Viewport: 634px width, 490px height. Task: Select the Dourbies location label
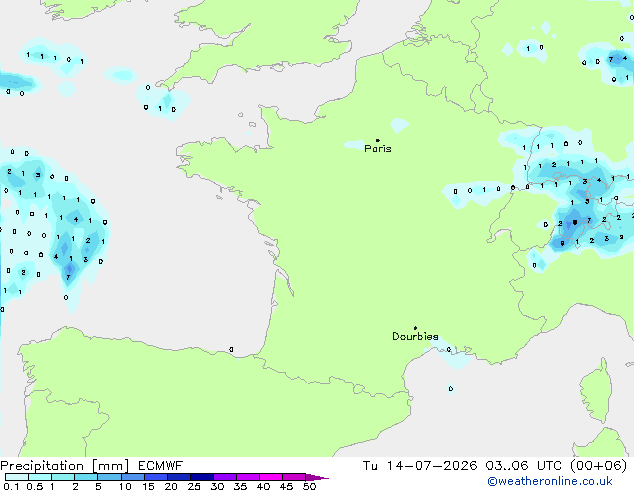click(x=415, y=336)
